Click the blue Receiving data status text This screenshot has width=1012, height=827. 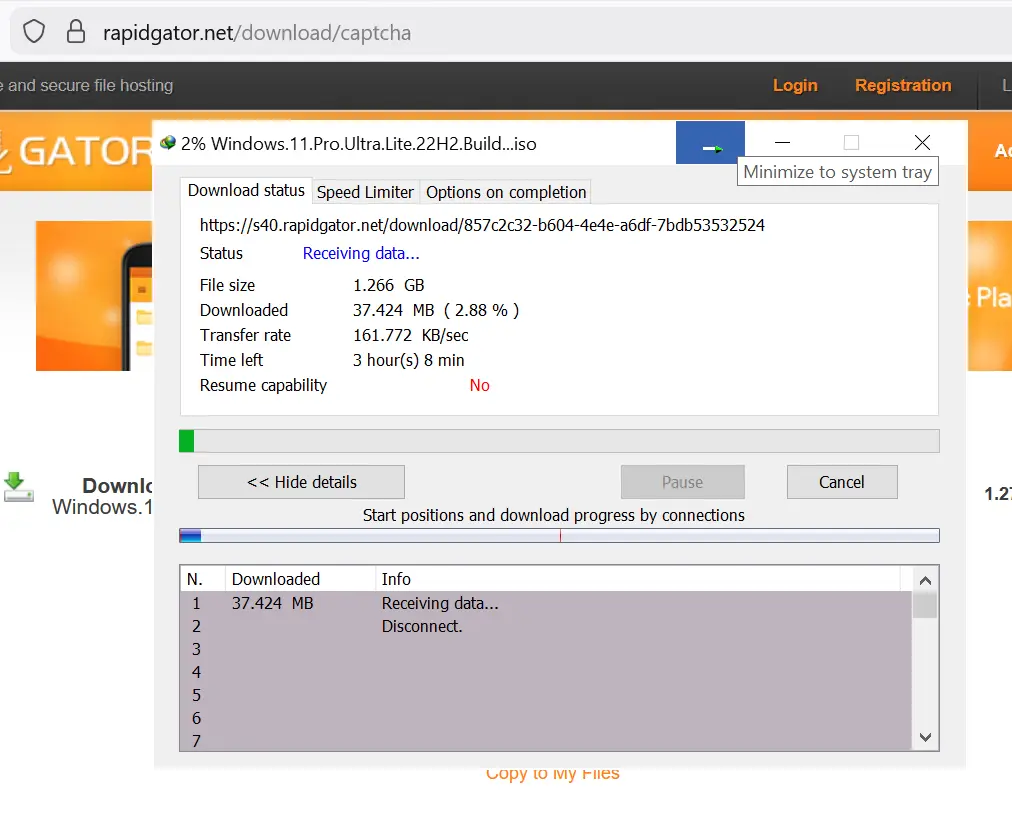(x=361, y=253)
